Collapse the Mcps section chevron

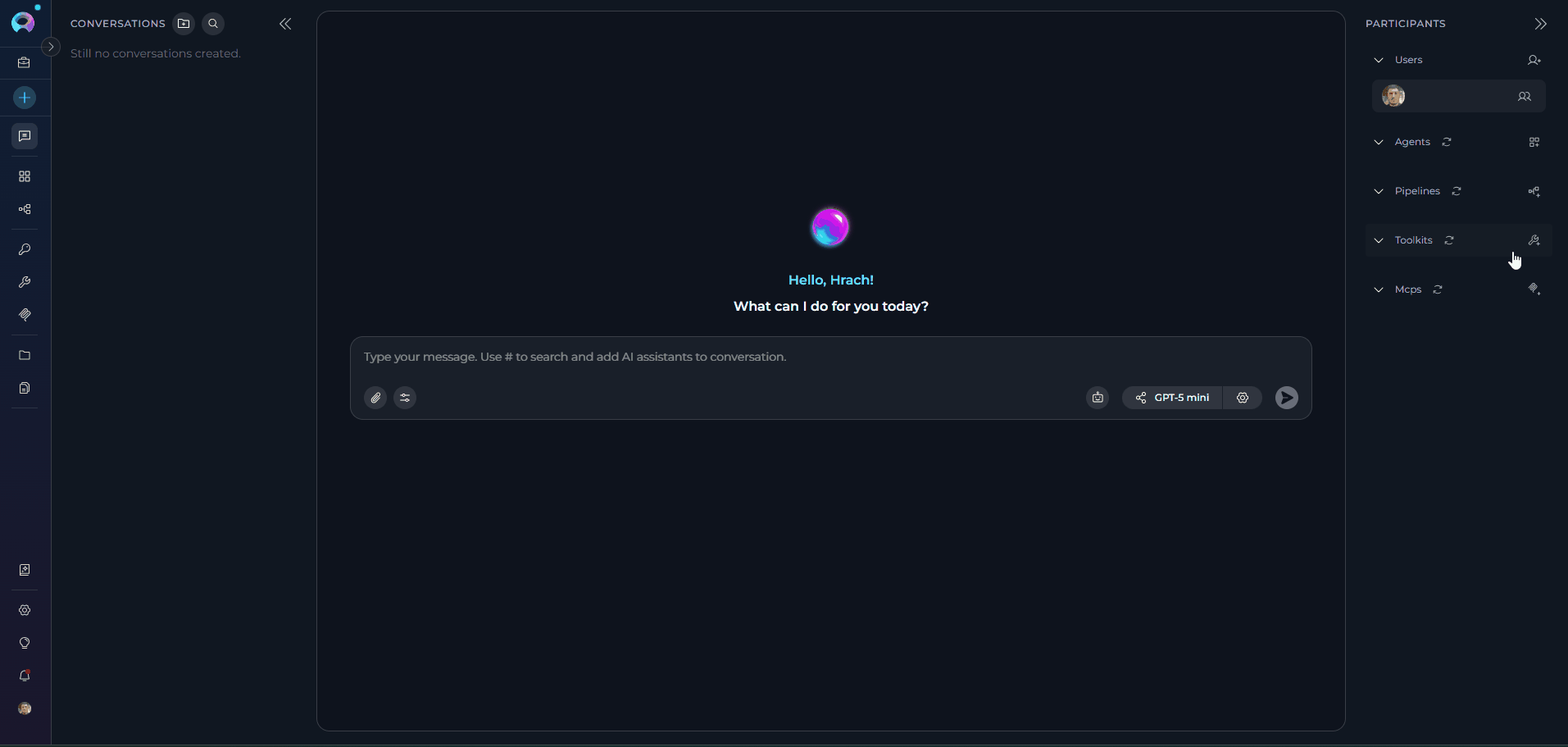click(x=1379, y=289)
